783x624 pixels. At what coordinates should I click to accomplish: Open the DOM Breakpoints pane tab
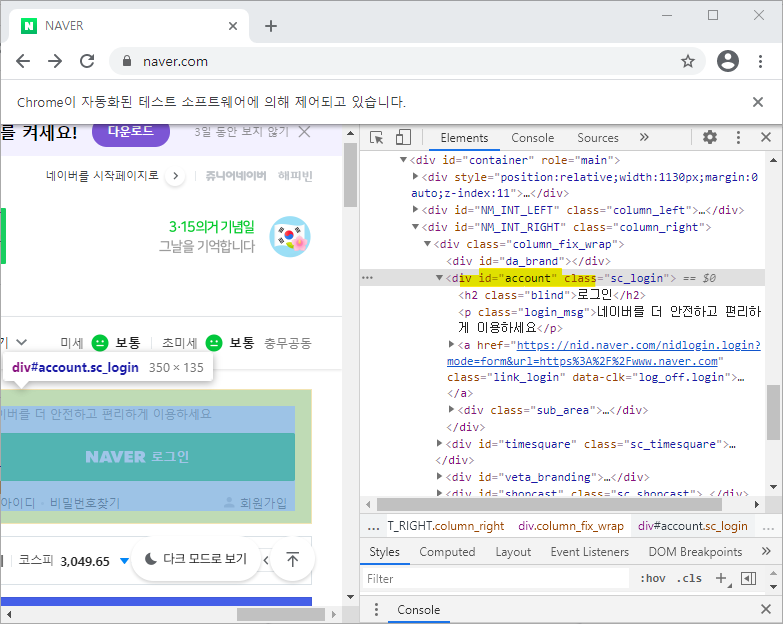(x=695, y=552)
